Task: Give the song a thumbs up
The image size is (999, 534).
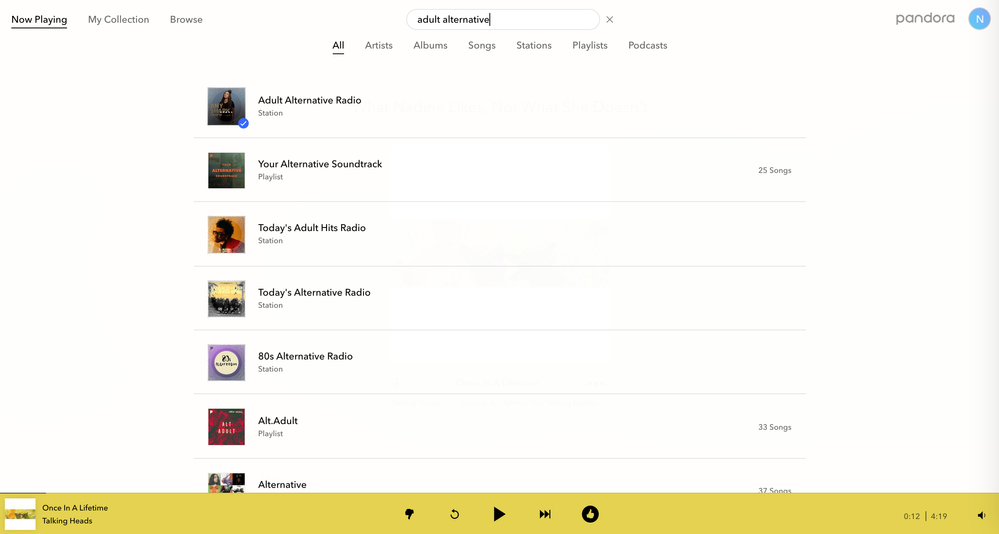Action: point(590,514)
